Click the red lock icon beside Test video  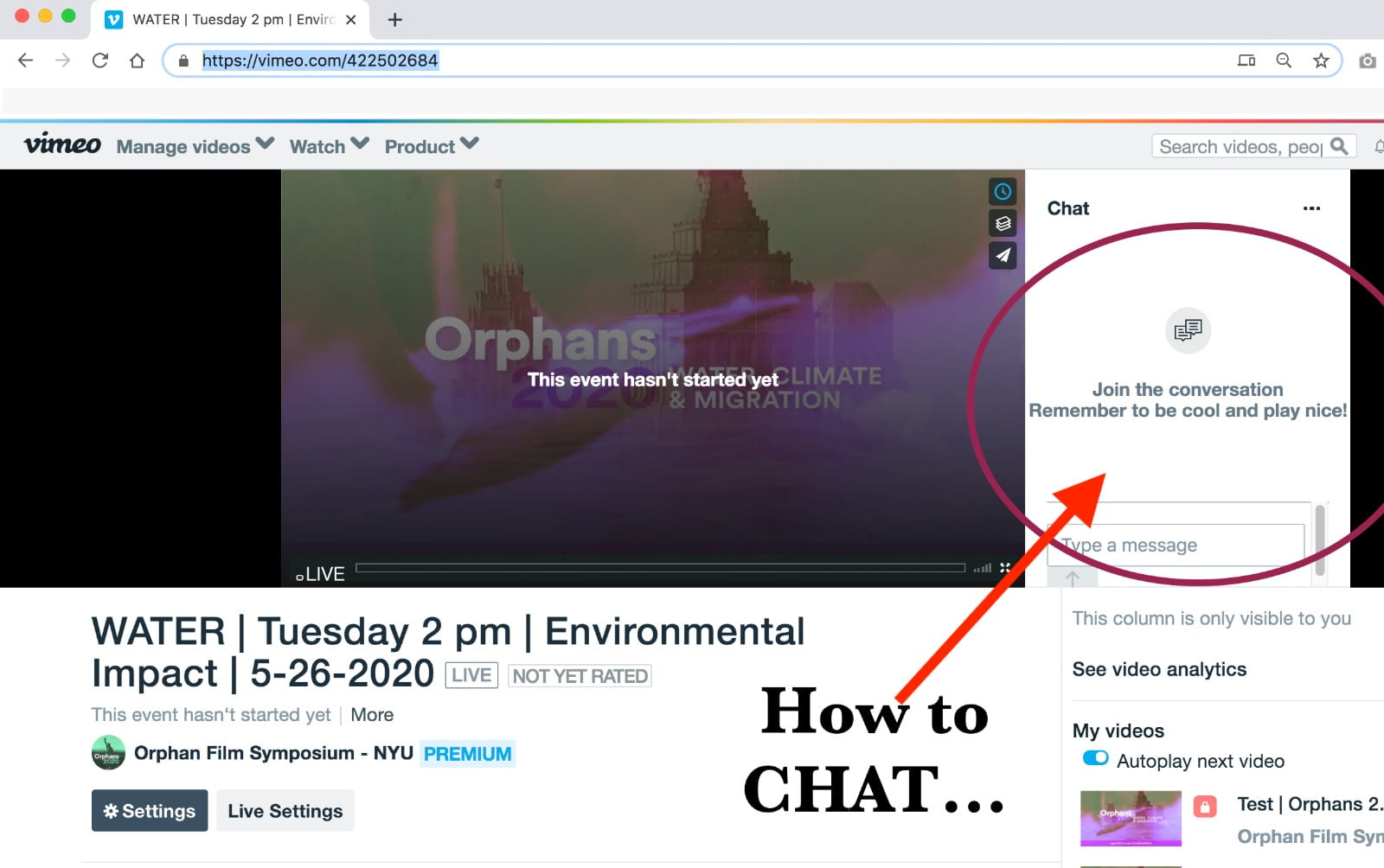click(1205, 807)
